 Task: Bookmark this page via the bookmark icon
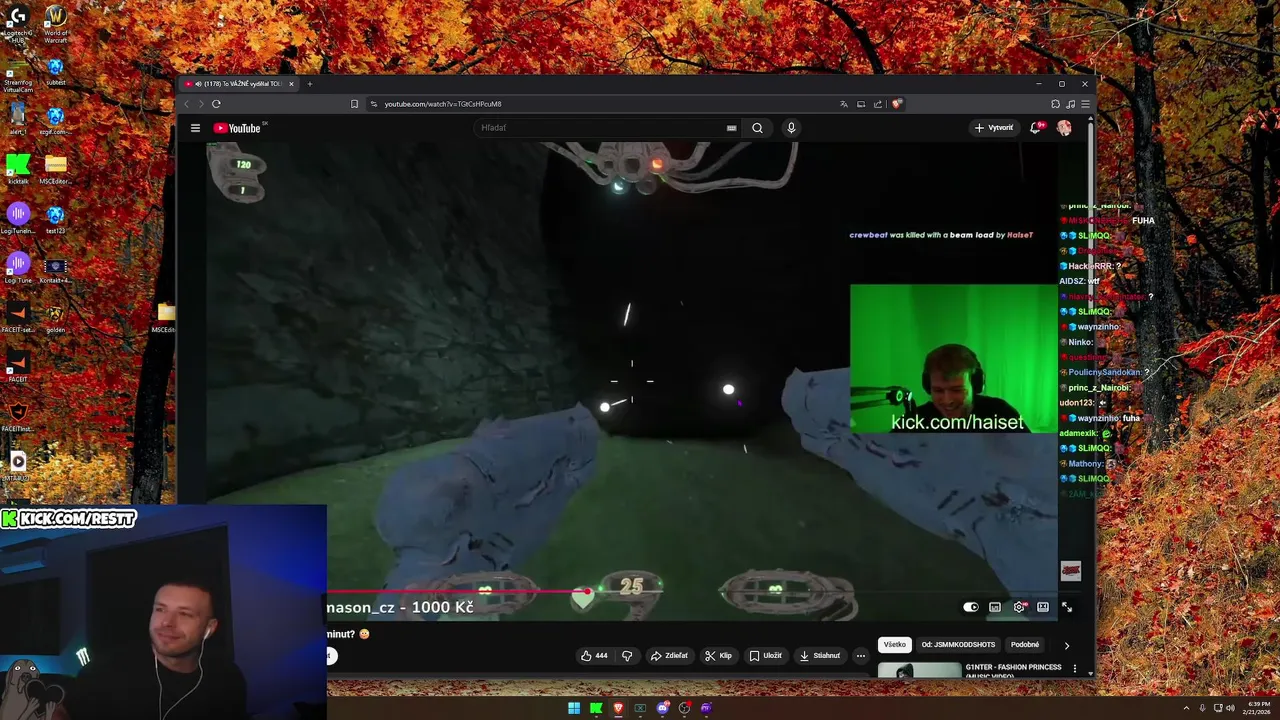[354, 104]
